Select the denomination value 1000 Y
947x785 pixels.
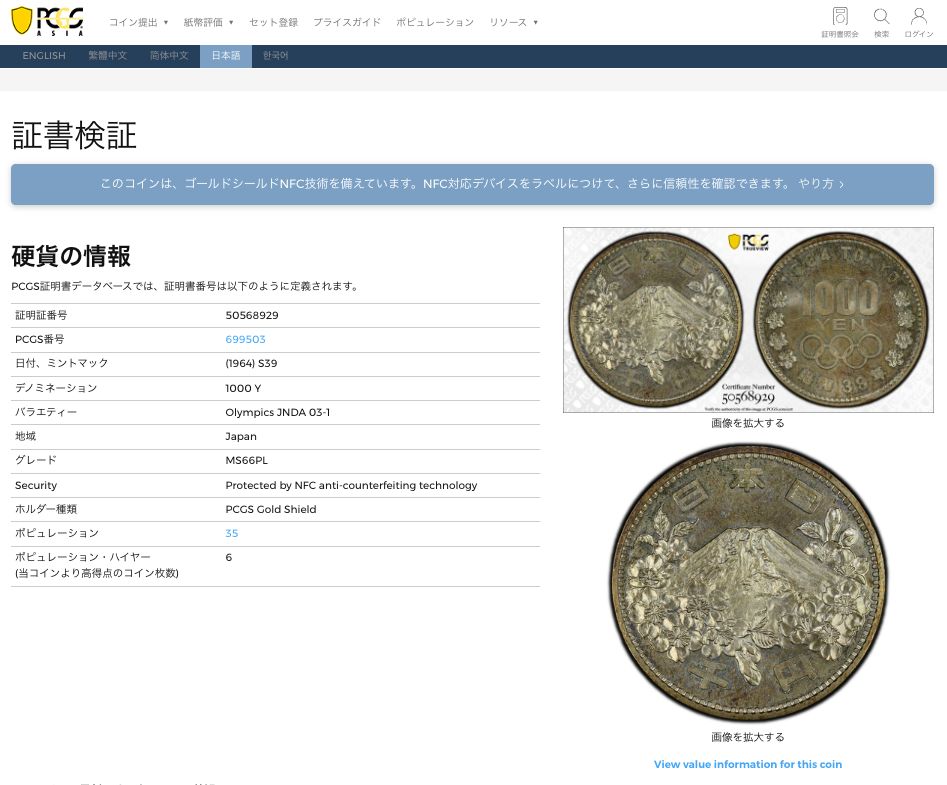243,388
